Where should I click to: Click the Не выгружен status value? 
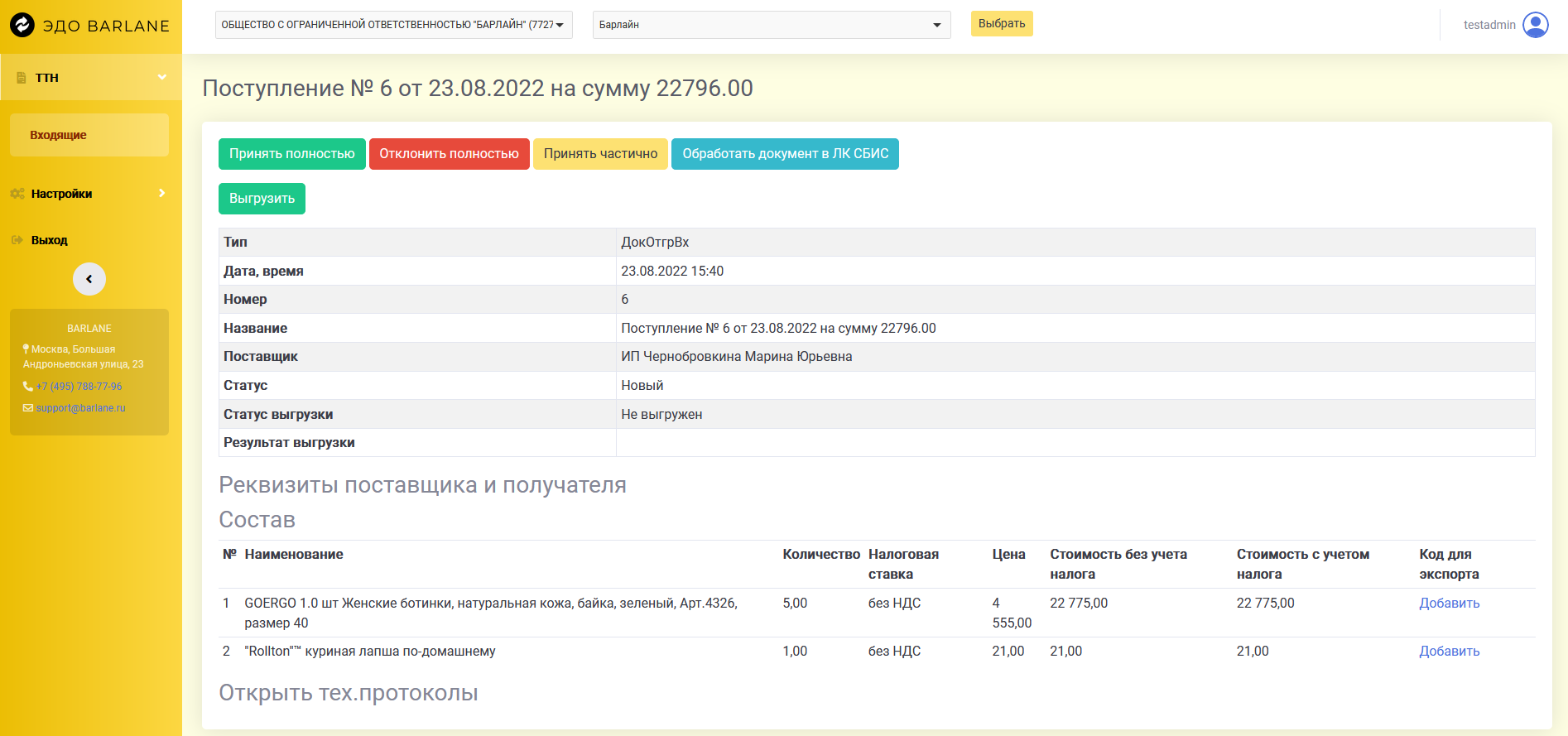coord(661,415)
